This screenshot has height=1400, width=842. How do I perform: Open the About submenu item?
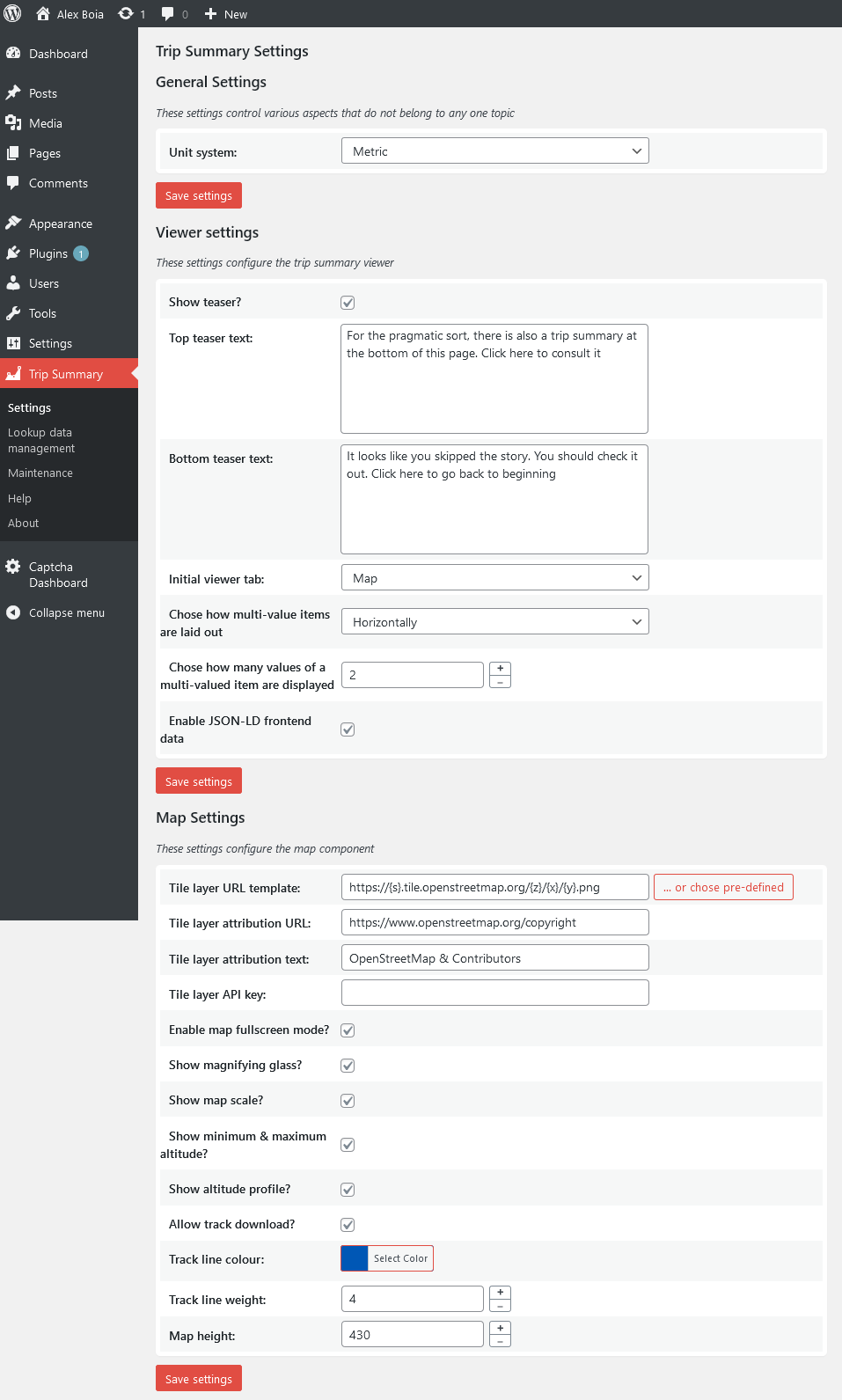(x=24, y=523)
